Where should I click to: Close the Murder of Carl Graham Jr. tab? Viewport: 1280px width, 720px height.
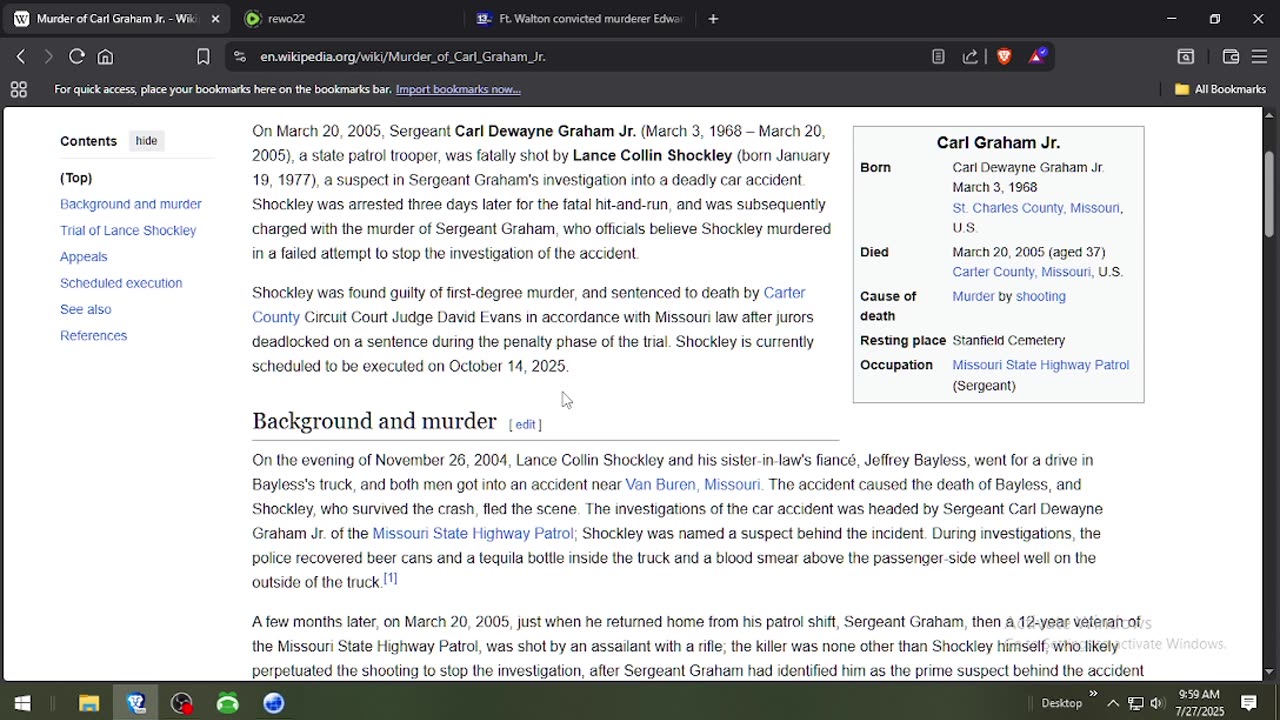click(215, 19)
